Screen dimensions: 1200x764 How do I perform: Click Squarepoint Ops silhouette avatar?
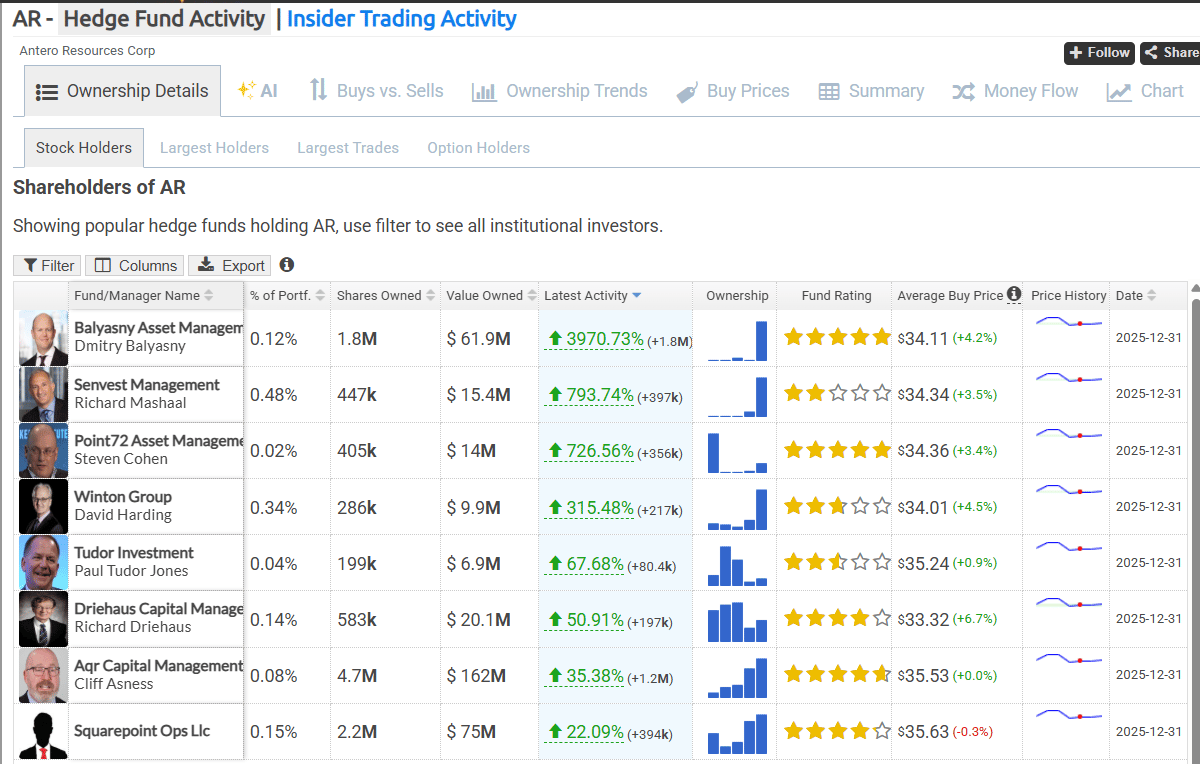pos(43,731)
